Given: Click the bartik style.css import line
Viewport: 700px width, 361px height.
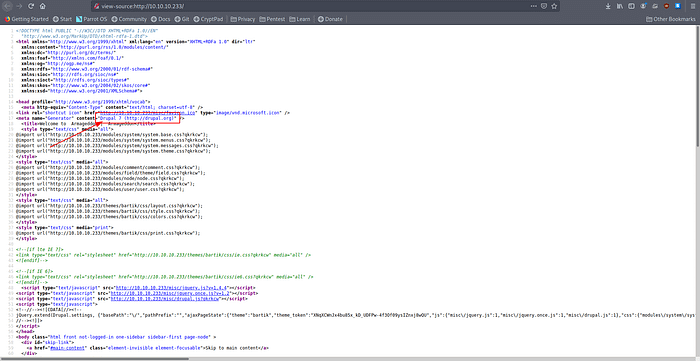Looking at the screenshot, I should [x=108, y=211].
